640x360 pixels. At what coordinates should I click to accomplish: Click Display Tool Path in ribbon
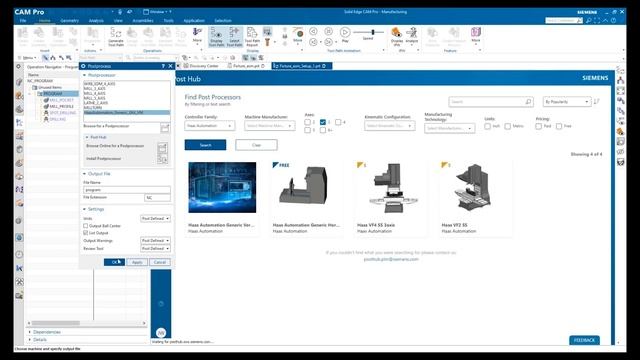pyautogui.click(x=216, y=36)
